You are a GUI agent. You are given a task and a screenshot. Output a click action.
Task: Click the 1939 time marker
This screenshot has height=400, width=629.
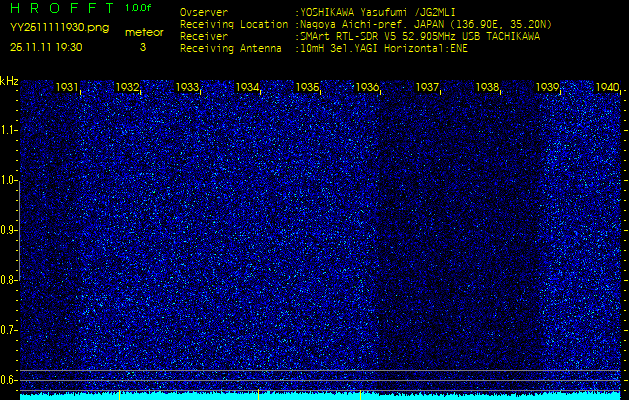point(548,87)
